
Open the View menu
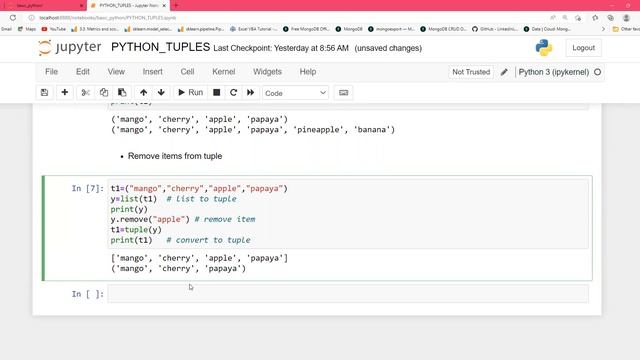pyautogui.click(x=116, y=71)
